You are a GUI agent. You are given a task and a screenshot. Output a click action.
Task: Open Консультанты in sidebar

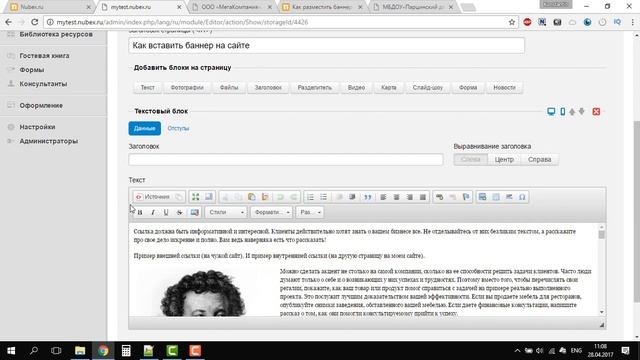click(x=43, y=84)
